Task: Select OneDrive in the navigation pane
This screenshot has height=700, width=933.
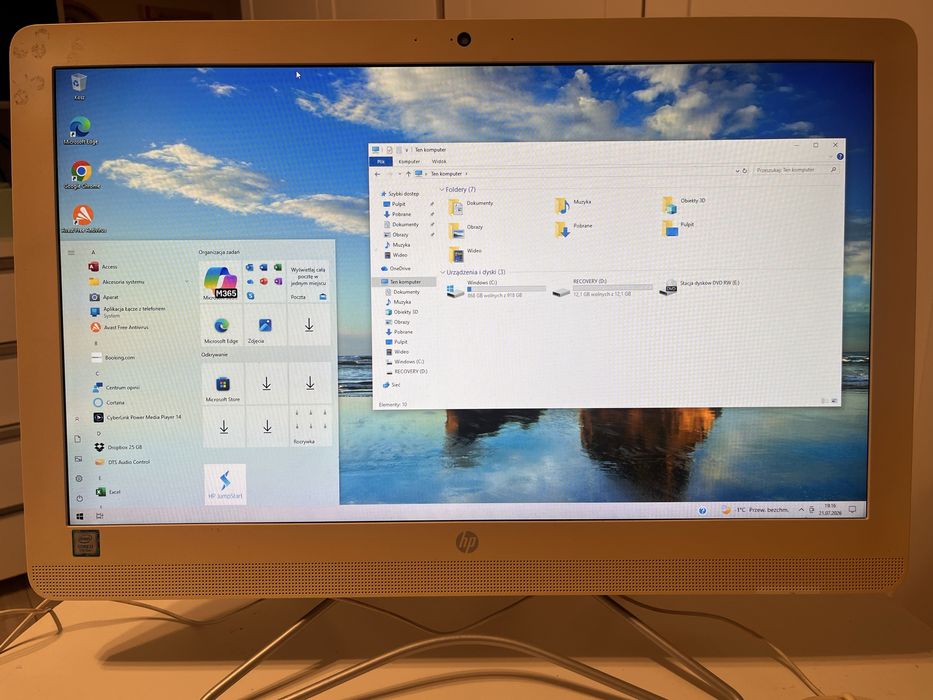Action: (396, 268)
